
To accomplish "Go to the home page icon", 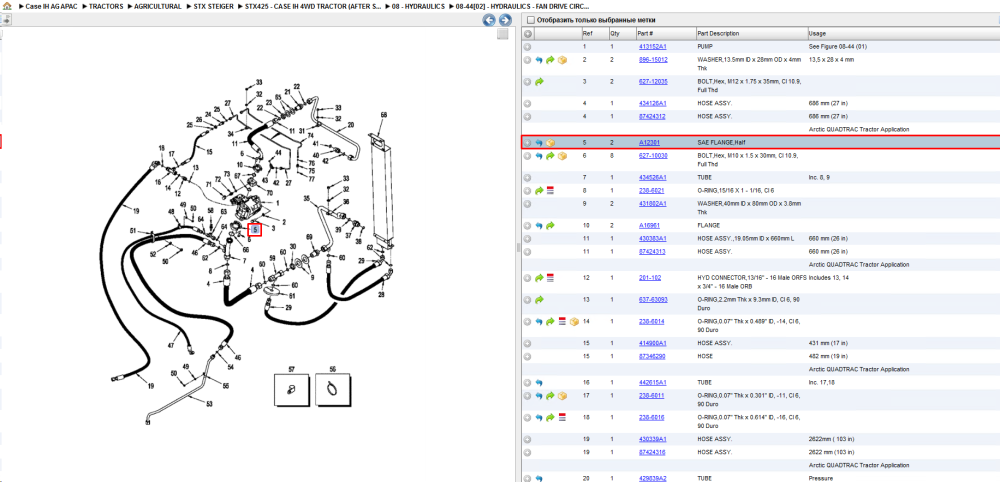I will pyautogui.click(x=7, y=6).
